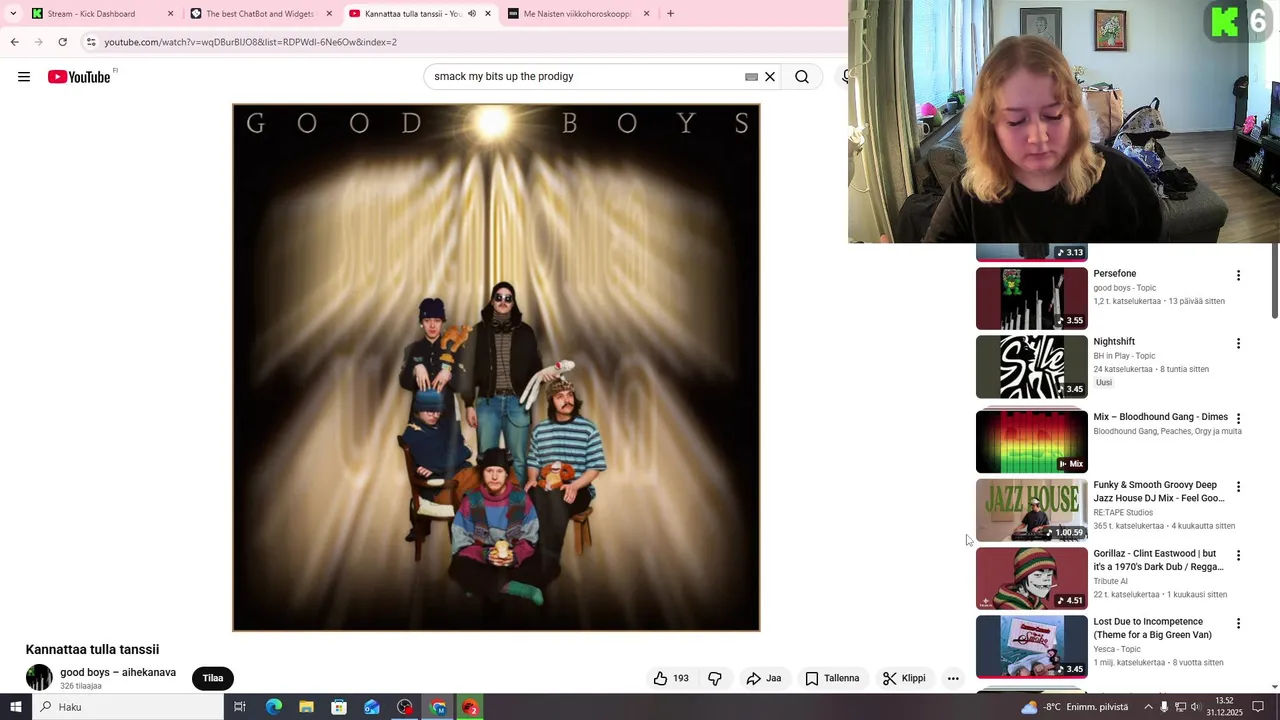Open the OBS Studio taskbar icon
This screenshot has width=1280, height=720.
[x=405, y=707]
